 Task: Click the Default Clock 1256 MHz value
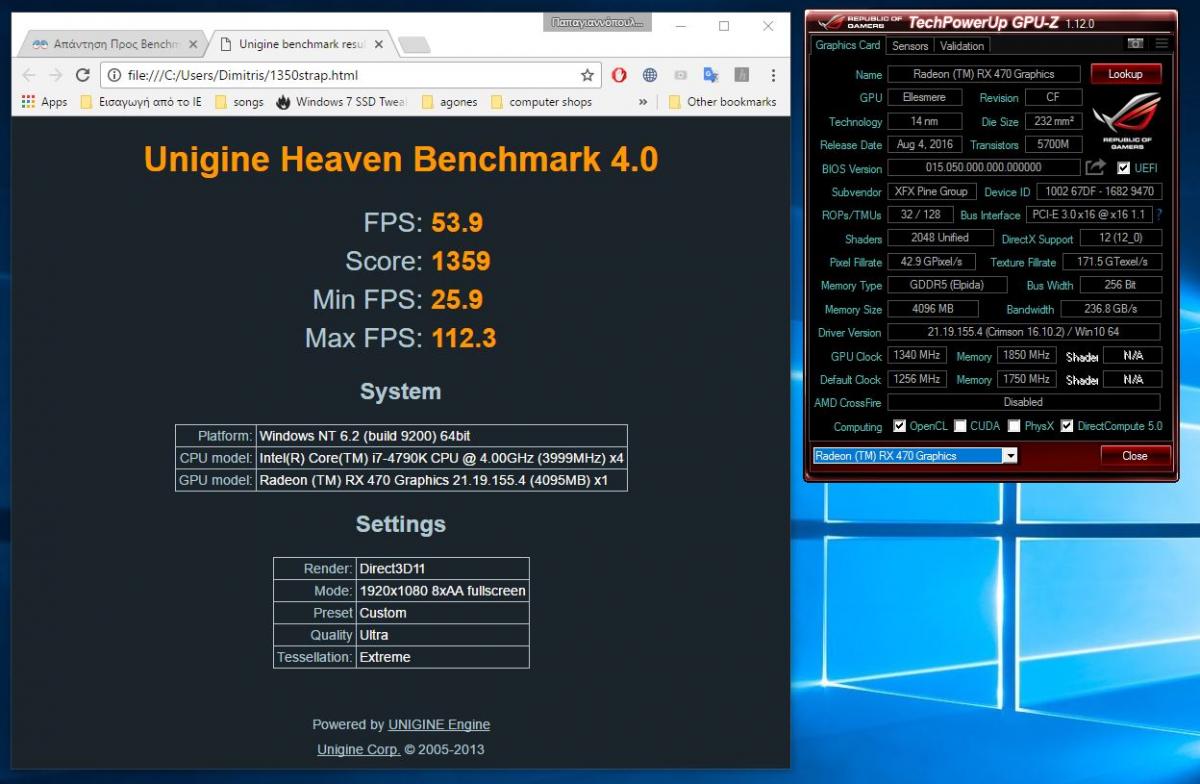point(917,379)
